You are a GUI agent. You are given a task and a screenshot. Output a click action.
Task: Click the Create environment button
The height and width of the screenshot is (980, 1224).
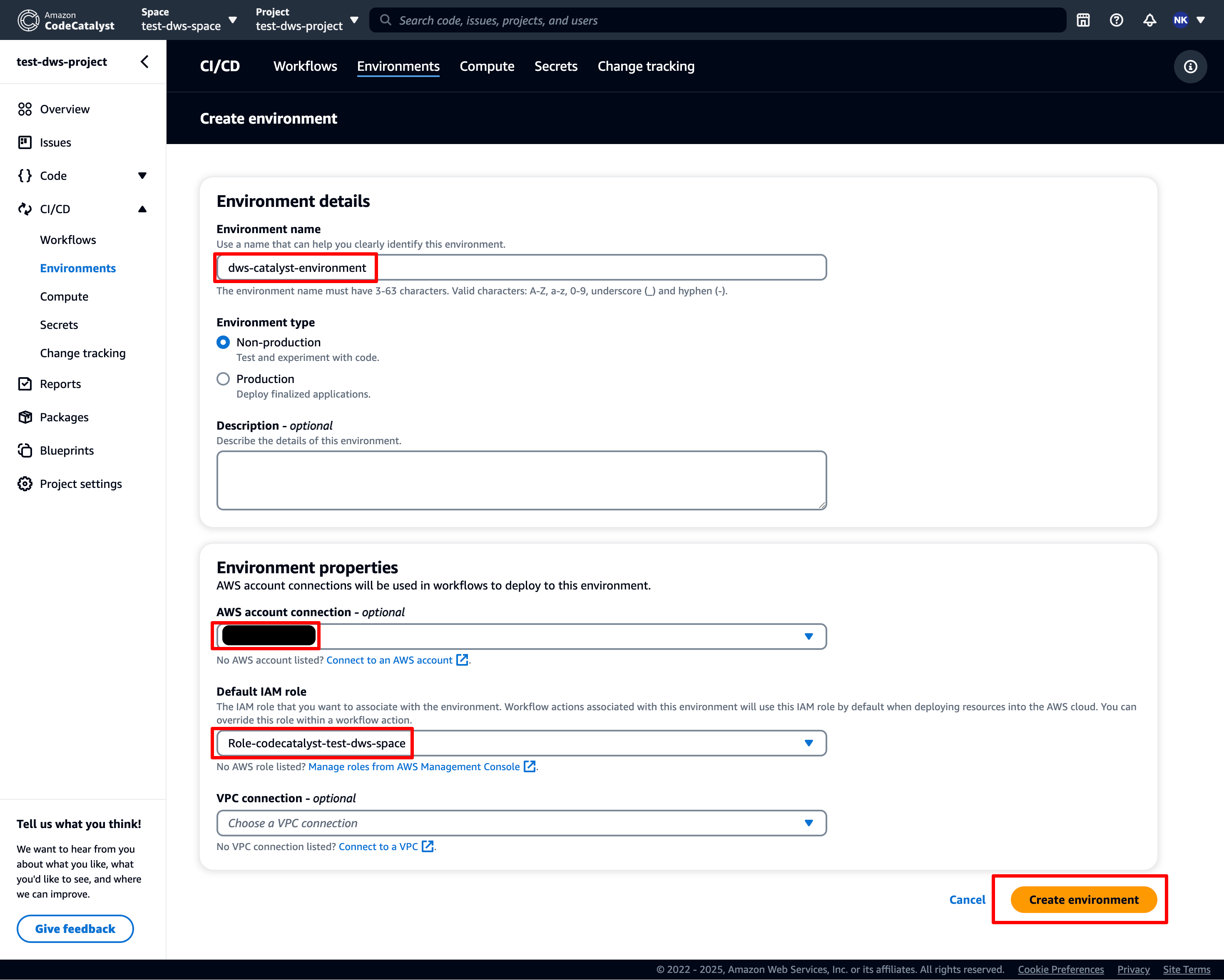tap(1083, 899)
